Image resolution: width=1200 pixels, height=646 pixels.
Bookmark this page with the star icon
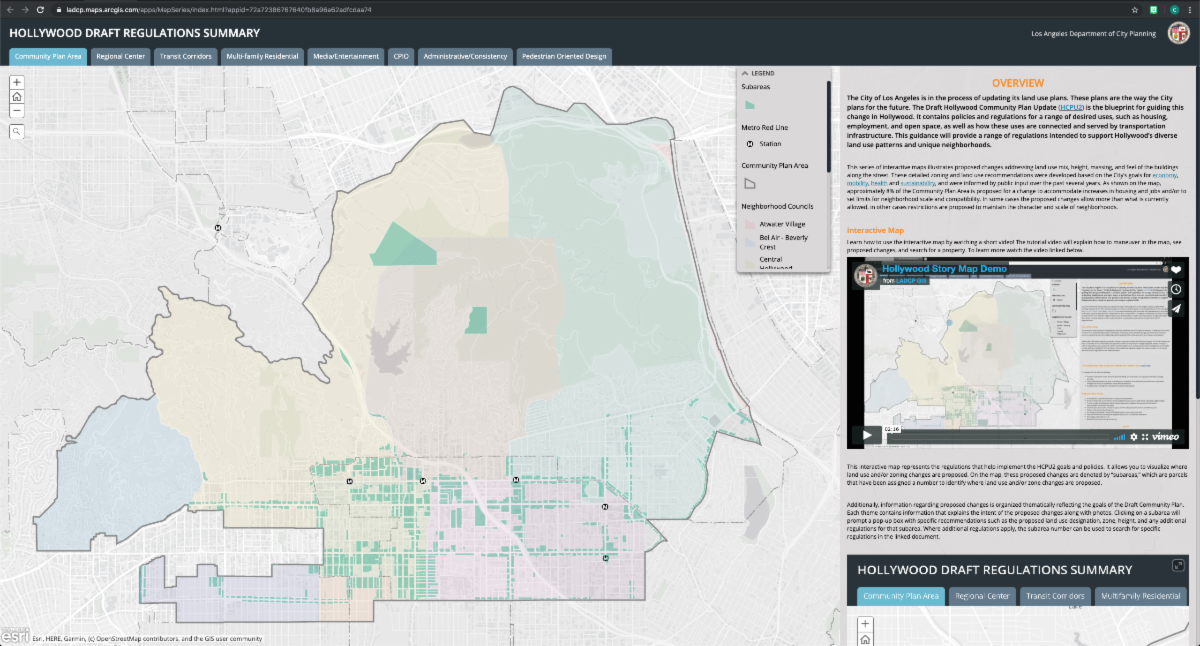click(x=1135, y=9)
